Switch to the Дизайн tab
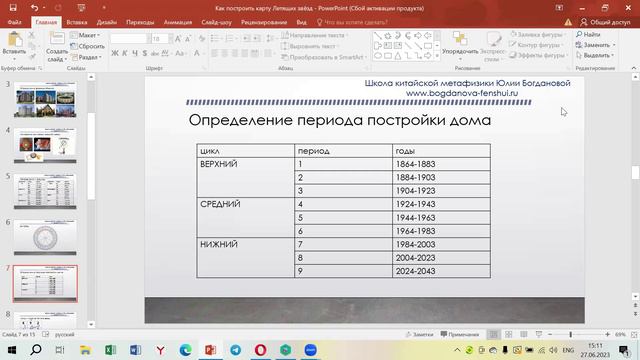Image resolution: width=640 pixels, height=360 pixels. [107, 22]
